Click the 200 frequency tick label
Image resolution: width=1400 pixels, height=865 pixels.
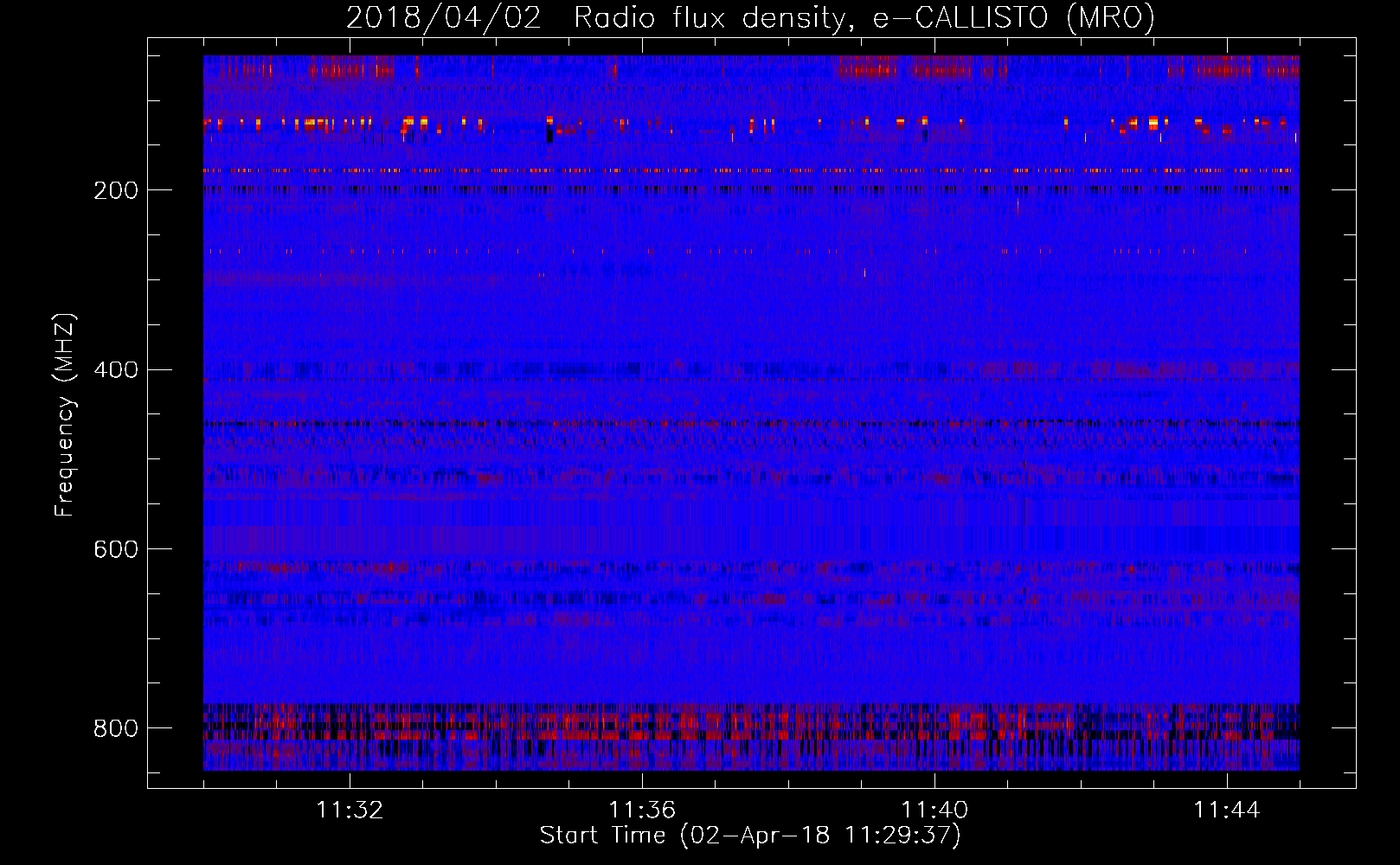pyautogui.click(x=116, y=190)
